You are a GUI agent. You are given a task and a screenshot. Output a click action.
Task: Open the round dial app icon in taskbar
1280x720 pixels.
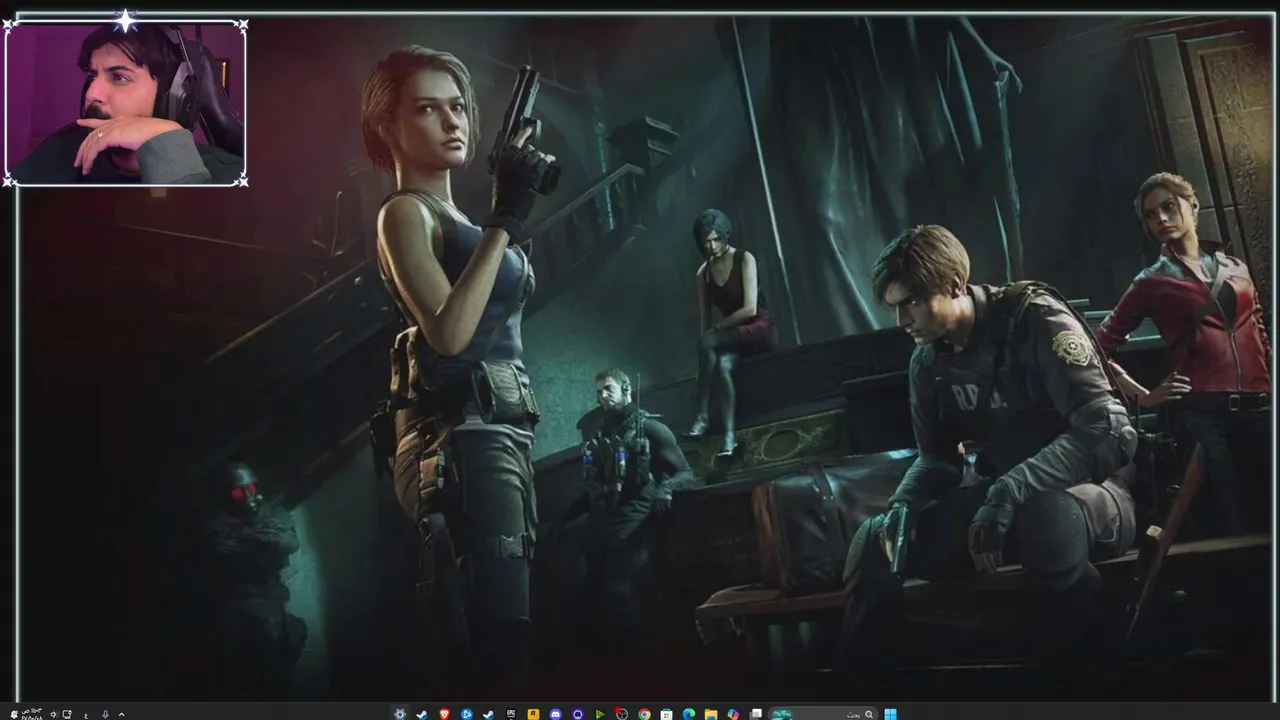click(622, 714)
